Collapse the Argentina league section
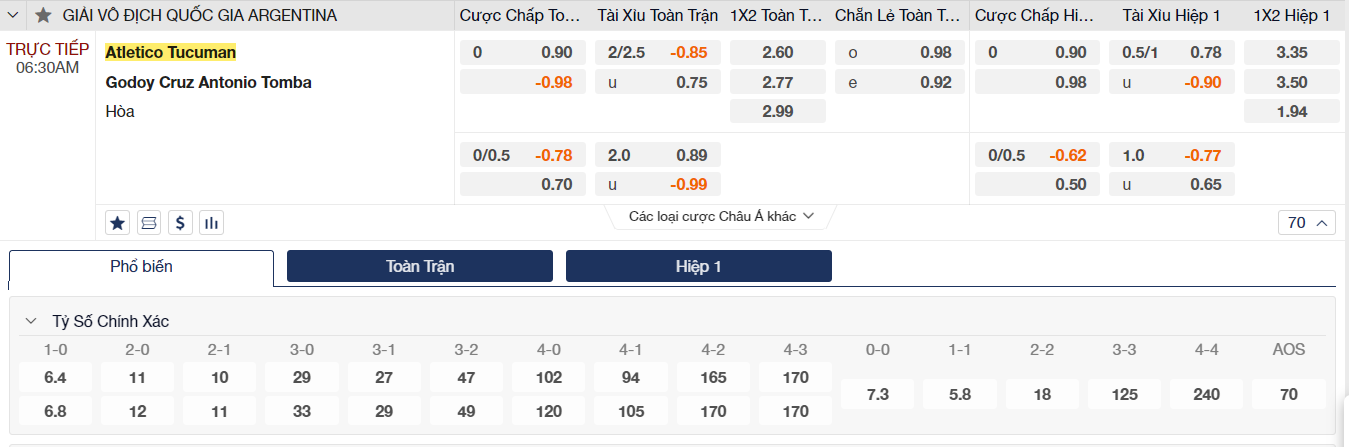 coord(14,15)
